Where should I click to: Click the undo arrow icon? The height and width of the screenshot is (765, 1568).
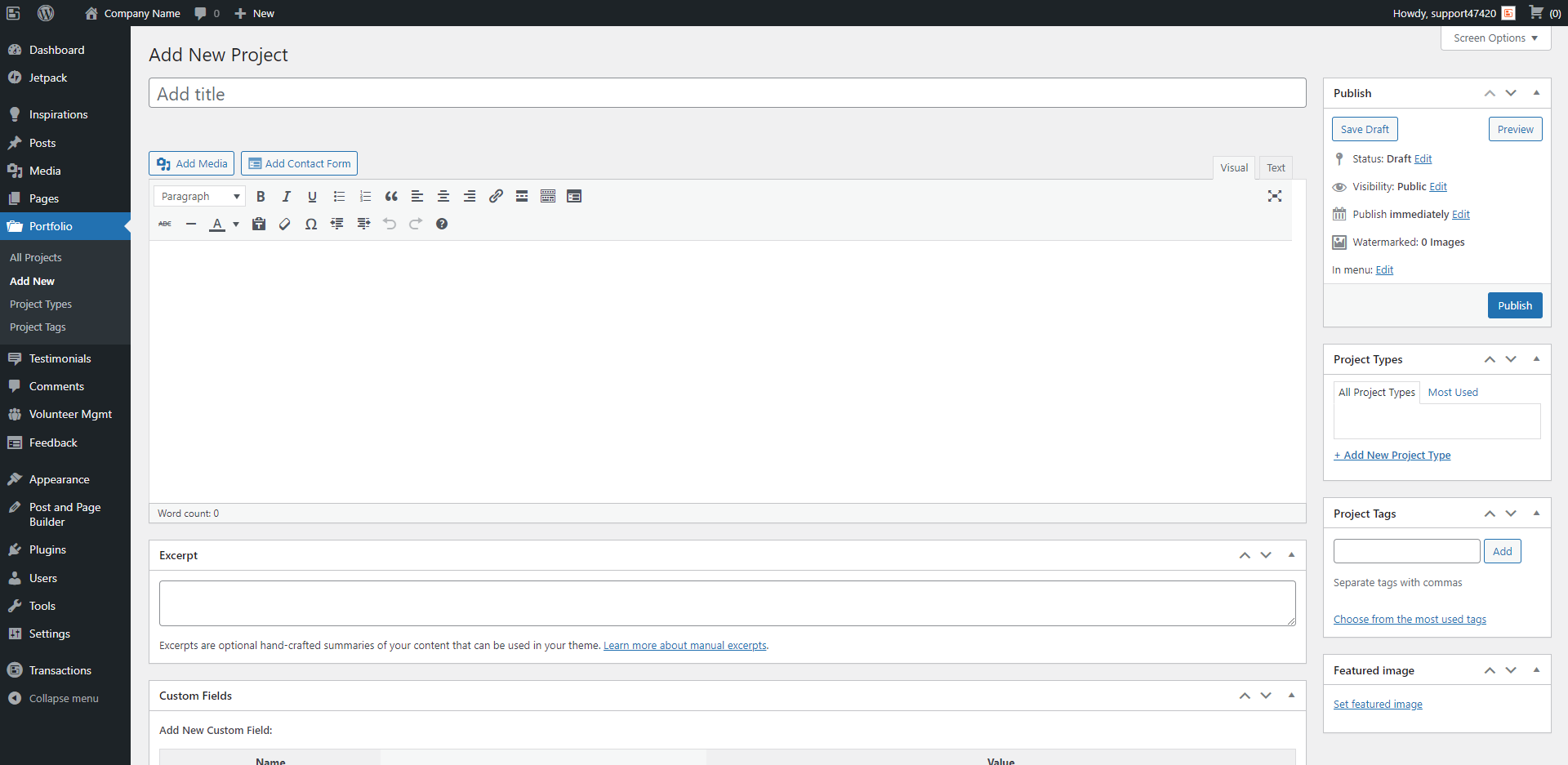tap(390, 224)
